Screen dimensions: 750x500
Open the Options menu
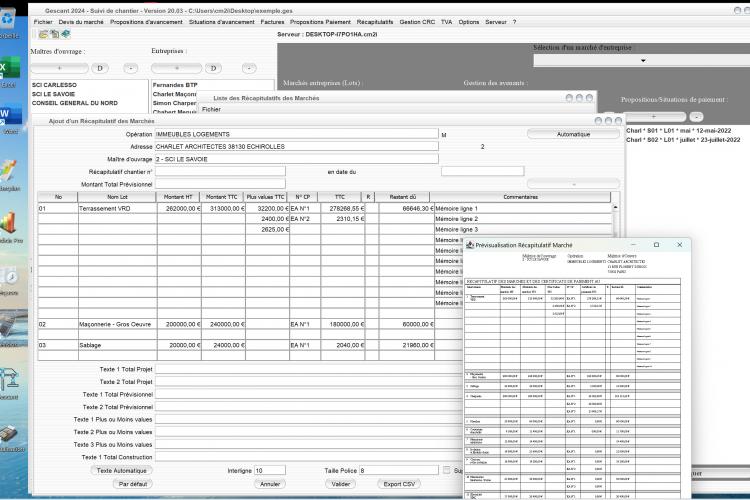(468, 22)
